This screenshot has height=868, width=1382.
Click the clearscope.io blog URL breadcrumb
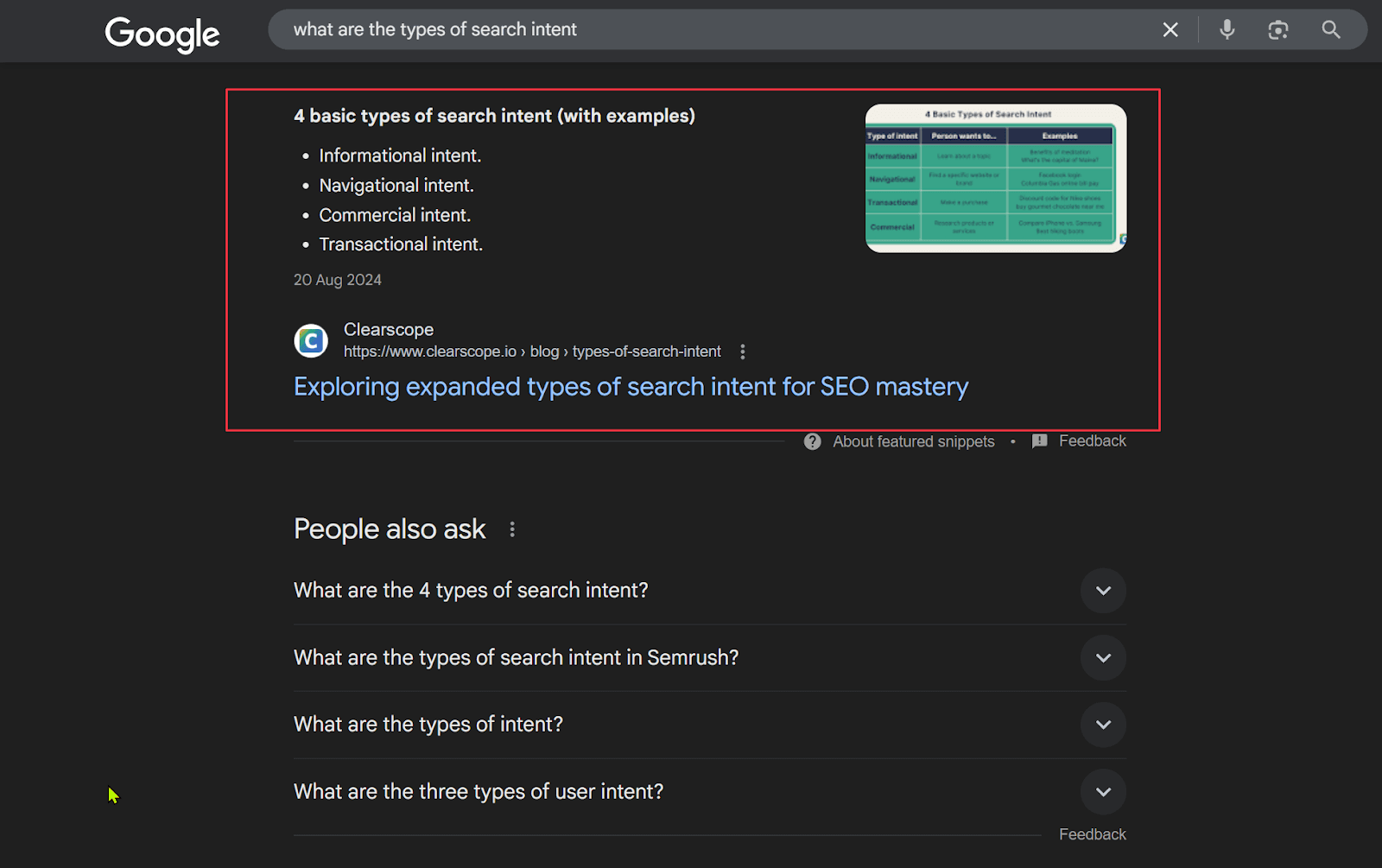pos(532,352)
